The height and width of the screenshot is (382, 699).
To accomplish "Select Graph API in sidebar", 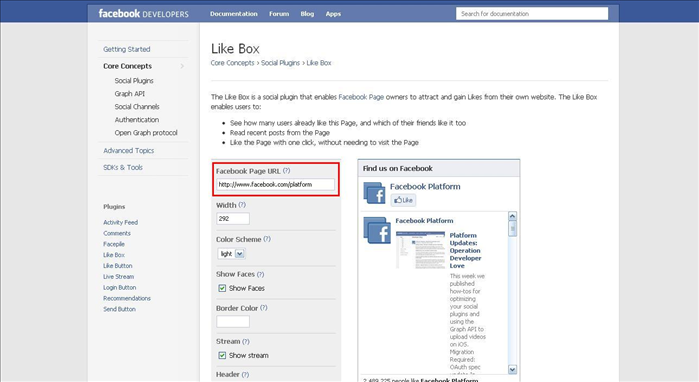I will pyautogui.click(x=129, y=94).
